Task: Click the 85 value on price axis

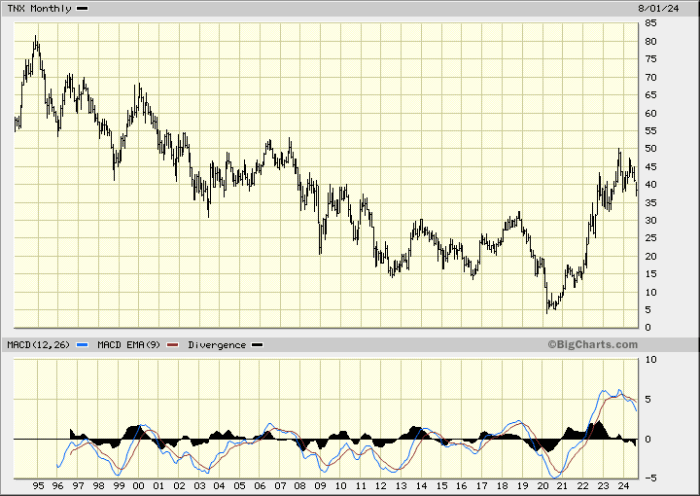Action: click(650, 23)
